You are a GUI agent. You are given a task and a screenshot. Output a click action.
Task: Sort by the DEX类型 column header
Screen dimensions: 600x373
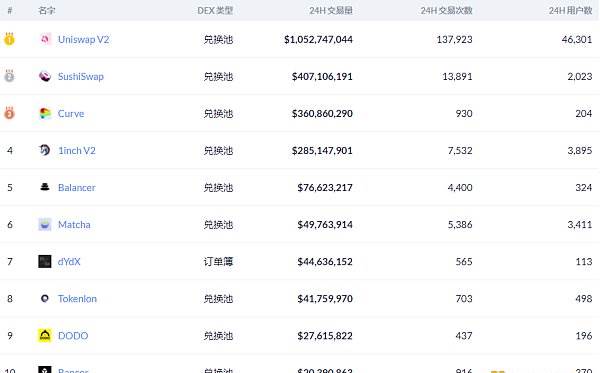(215, 10)
